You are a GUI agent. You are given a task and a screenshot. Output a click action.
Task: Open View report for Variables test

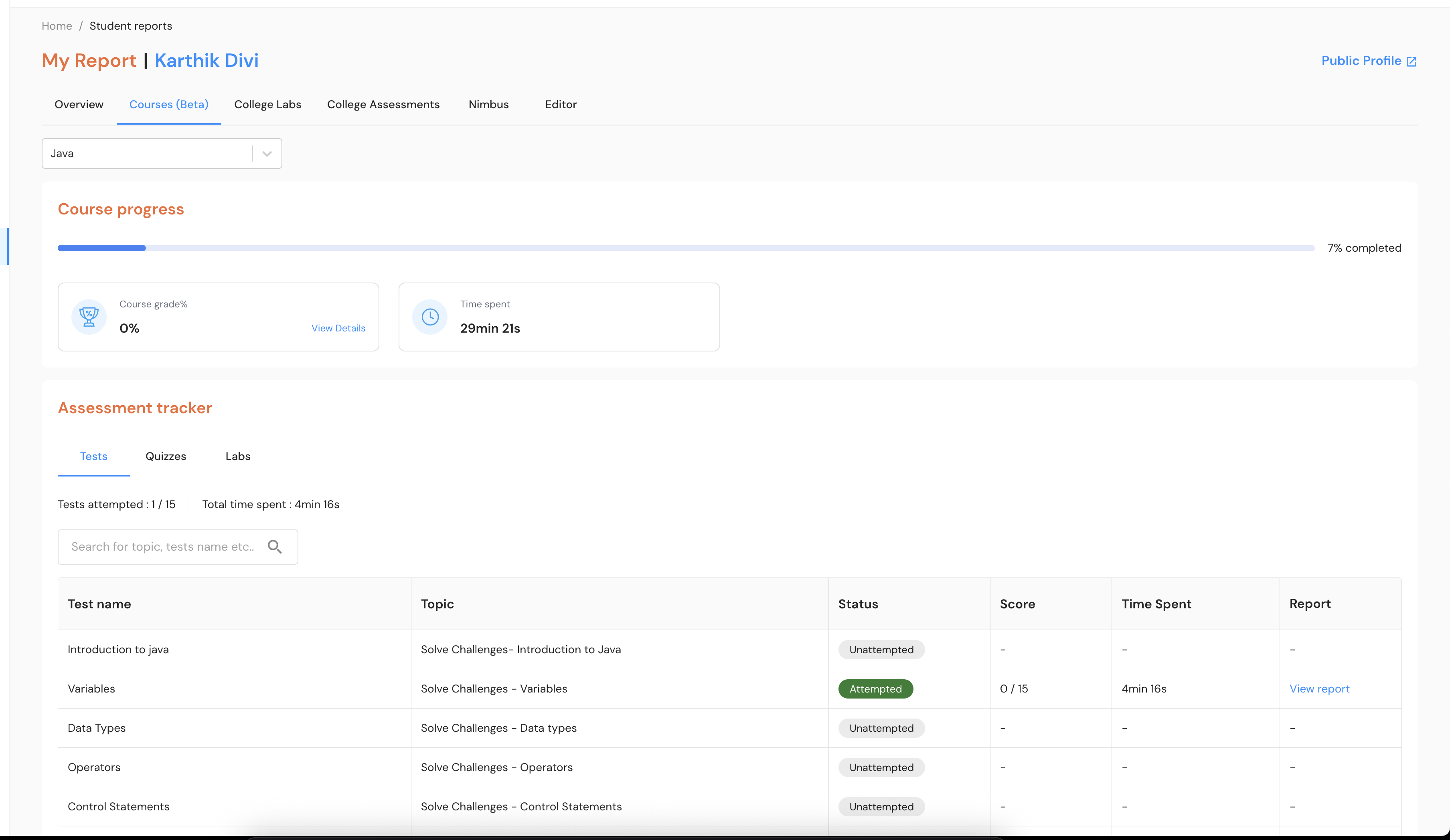1319,689
